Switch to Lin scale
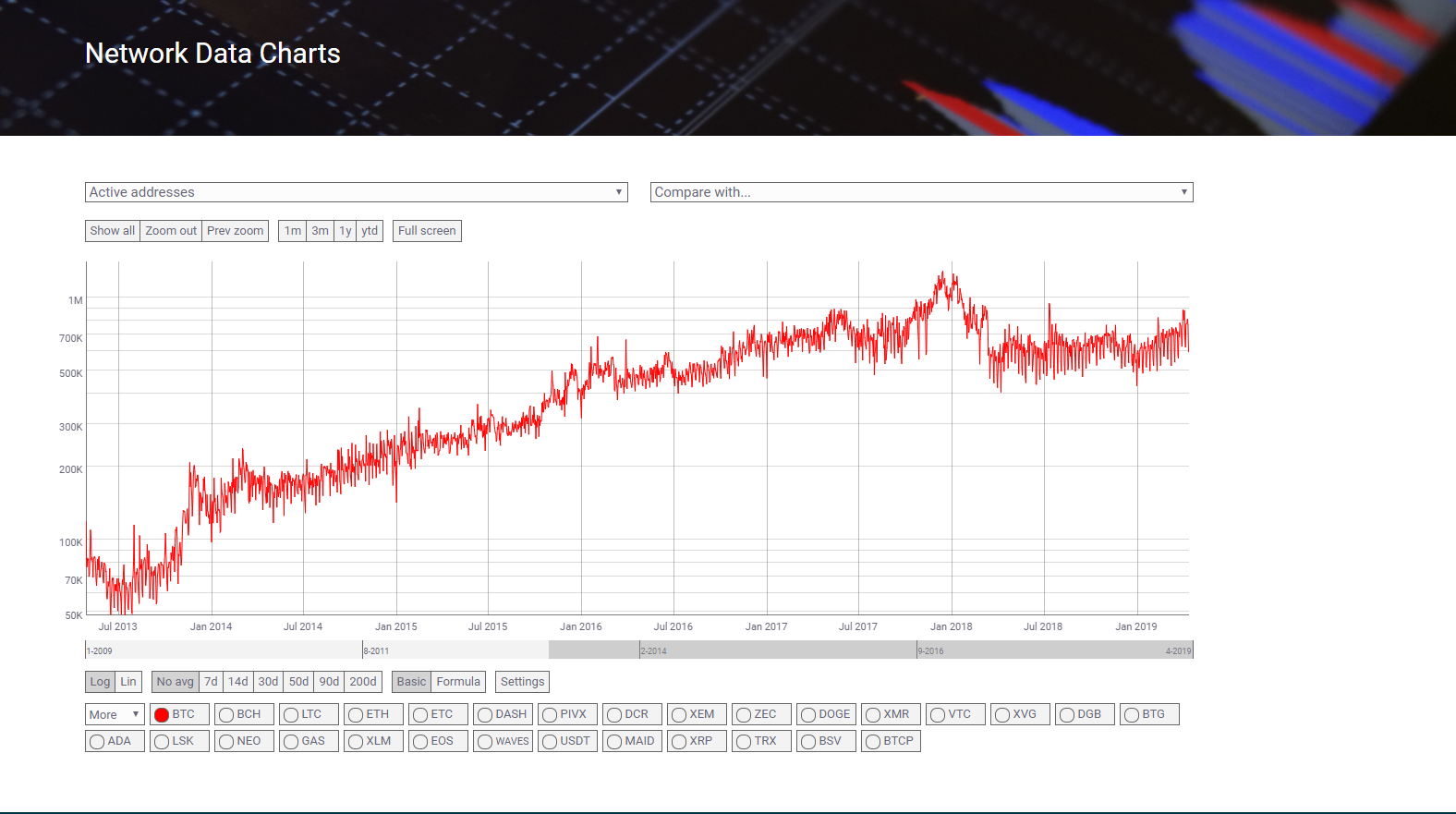1456x814 pixels. tap(128, 682)
